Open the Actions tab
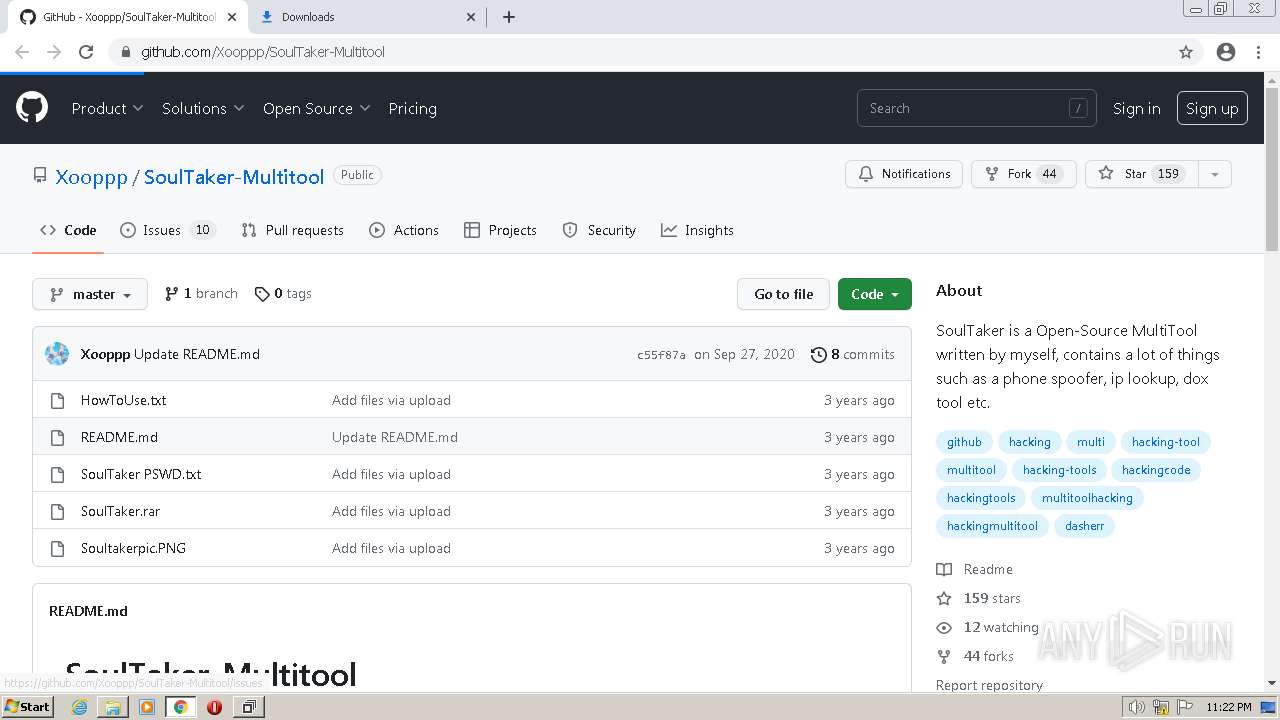 (x=404, y=230)
